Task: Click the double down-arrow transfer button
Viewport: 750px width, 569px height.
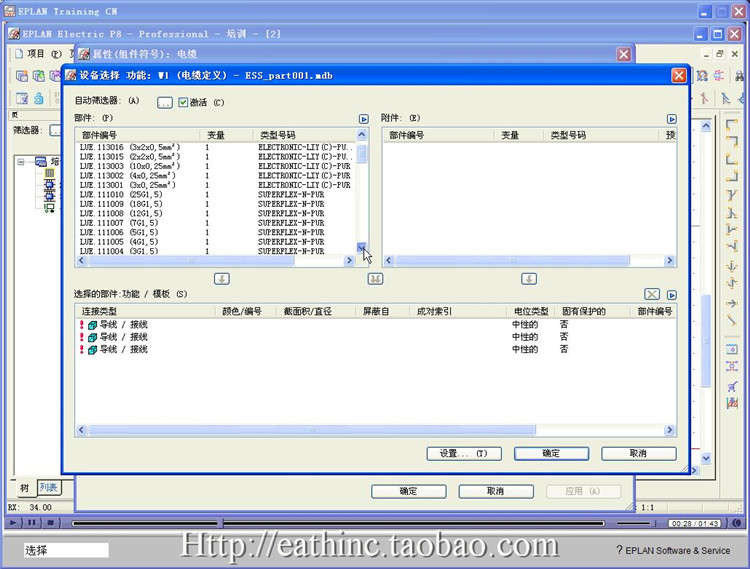Action: tap(375, 279)
